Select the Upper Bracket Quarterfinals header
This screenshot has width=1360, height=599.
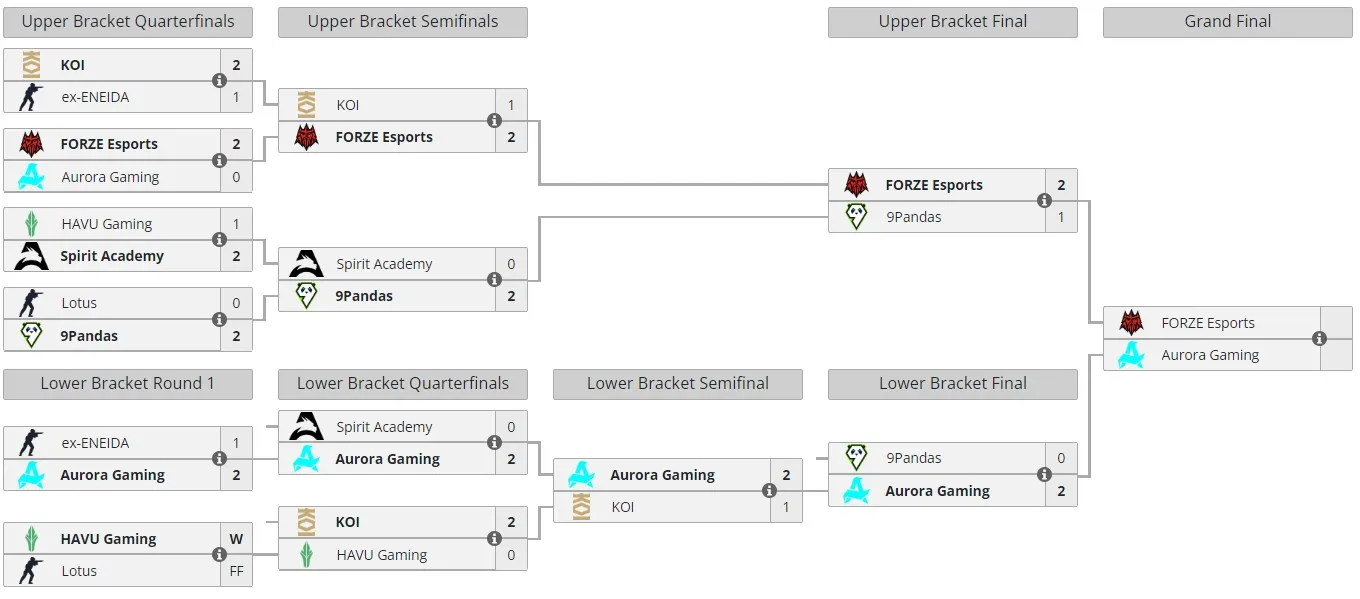point(128,22)
